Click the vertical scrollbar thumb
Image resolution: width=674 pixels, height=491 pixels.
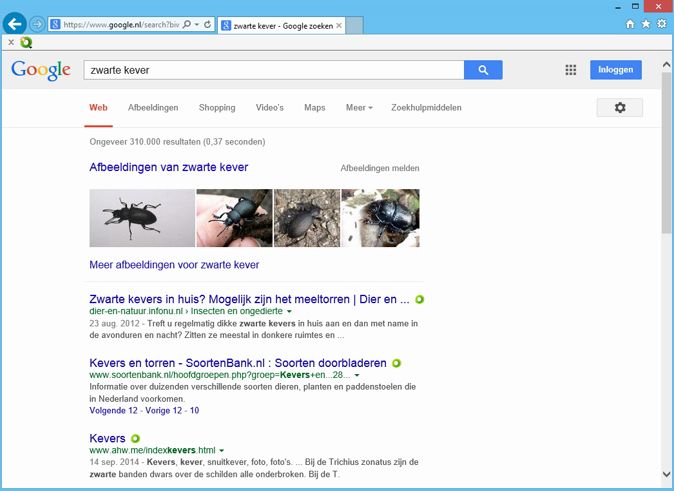click(x=667, y=153)
